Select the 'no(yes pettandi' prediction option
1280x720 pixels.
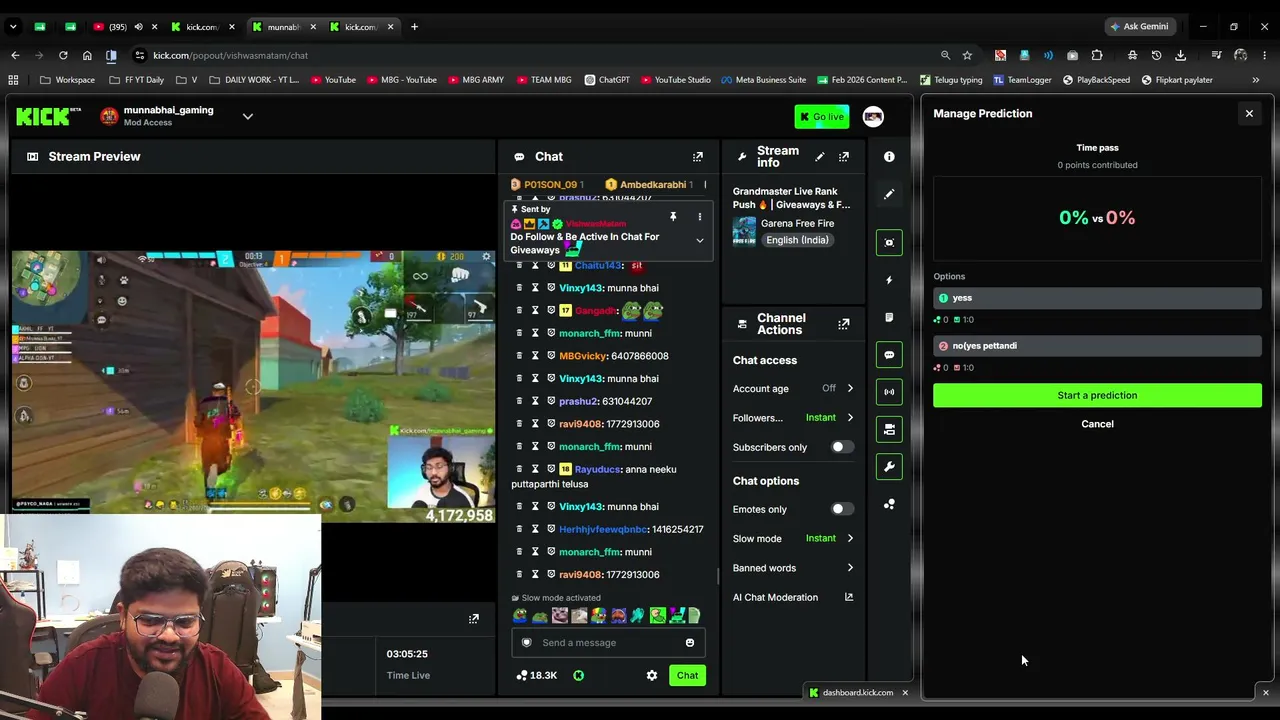tap(1097, 346)
